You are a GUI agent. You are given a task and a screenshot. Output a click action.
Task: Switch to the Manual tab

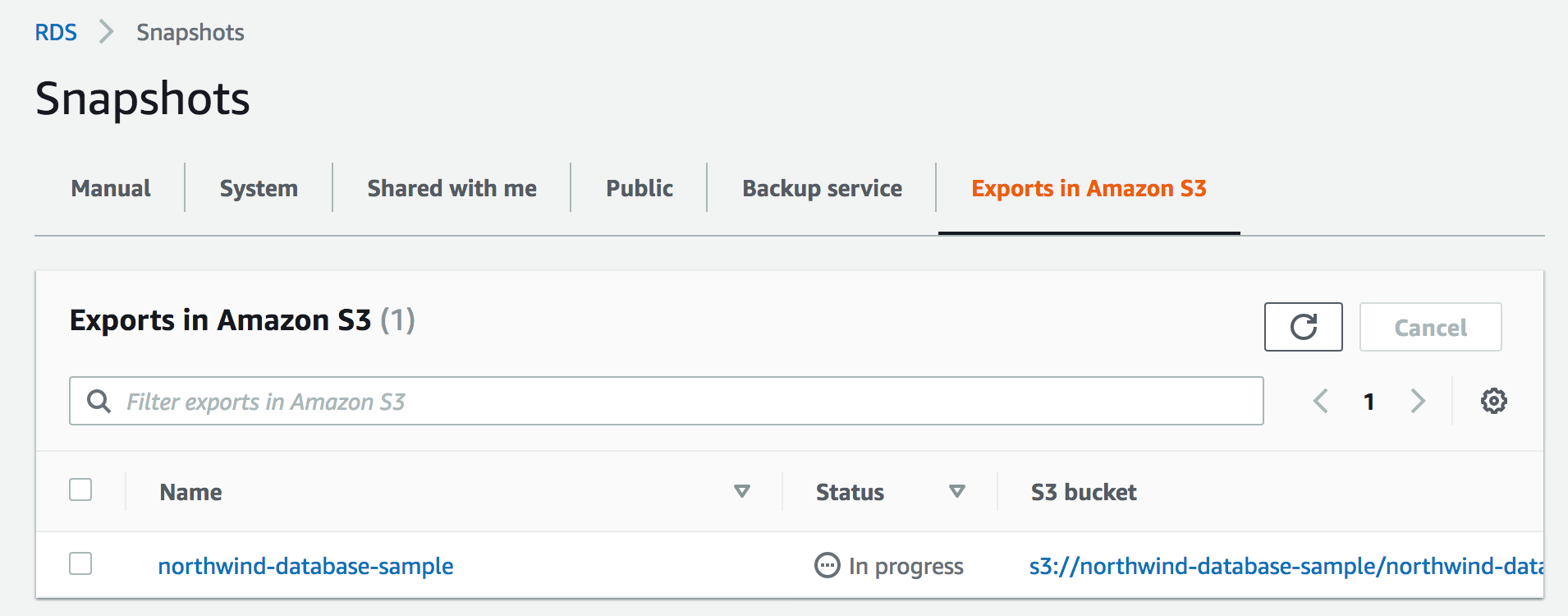[x=111, y=188]
